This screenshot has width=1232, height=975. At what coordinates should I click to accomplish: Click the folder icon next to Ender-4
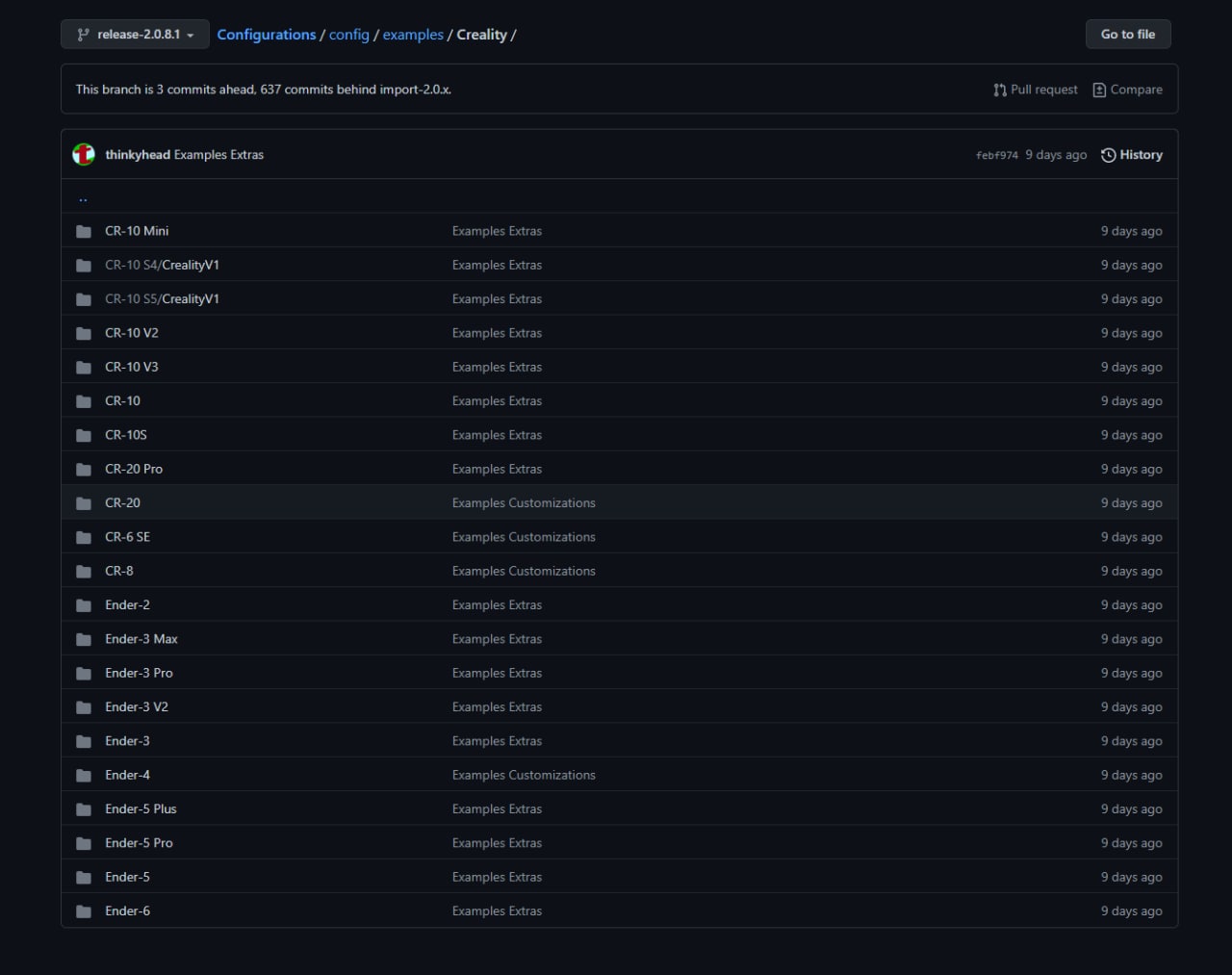(84, 776)
